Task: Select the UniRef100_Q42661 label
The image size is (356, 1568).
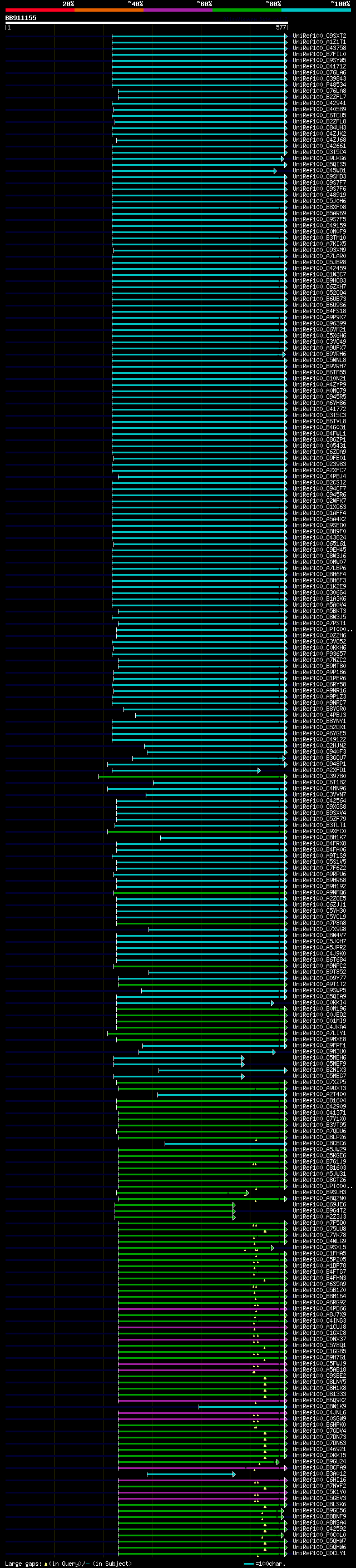Action: coord(319,146)
